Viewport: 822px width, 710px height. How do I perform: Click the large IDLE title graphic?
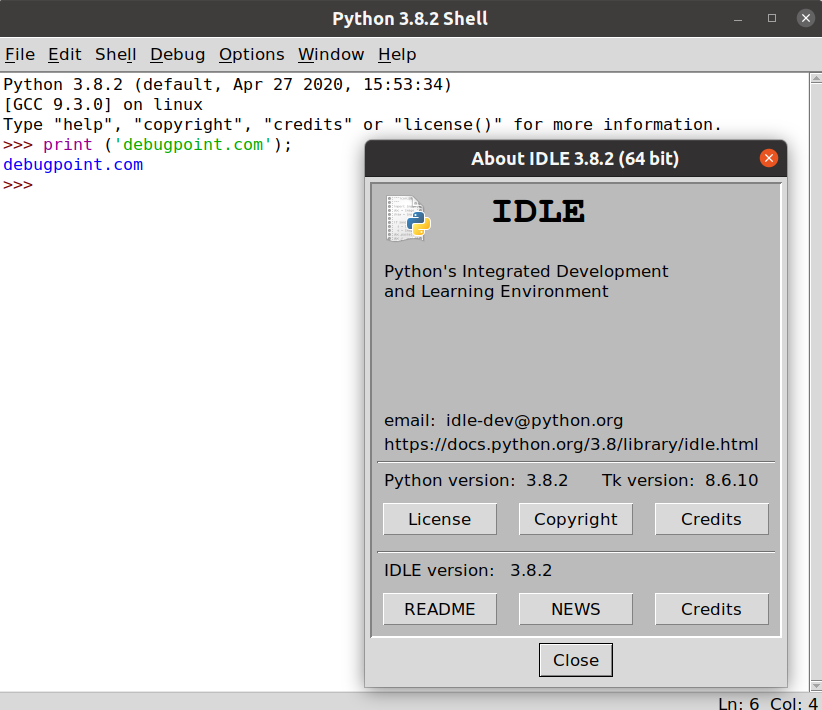pyautogui.click(x=538, y=211)
